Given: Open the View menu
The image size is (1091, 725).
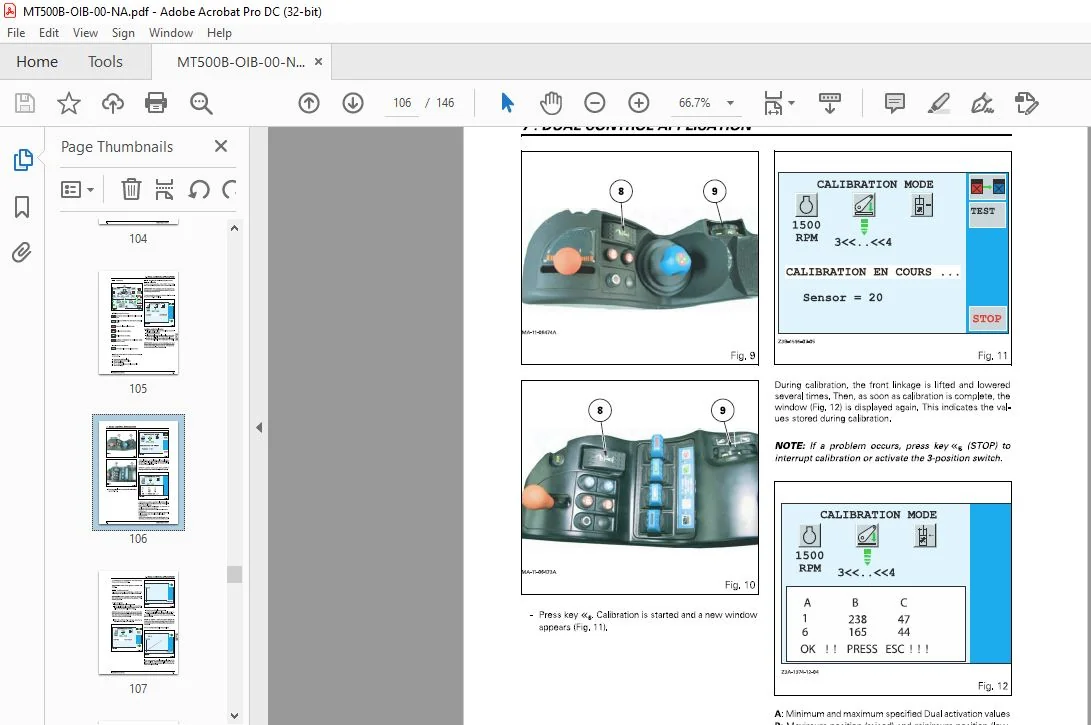Looking at the screenshot, I should [x=85, y=33].
